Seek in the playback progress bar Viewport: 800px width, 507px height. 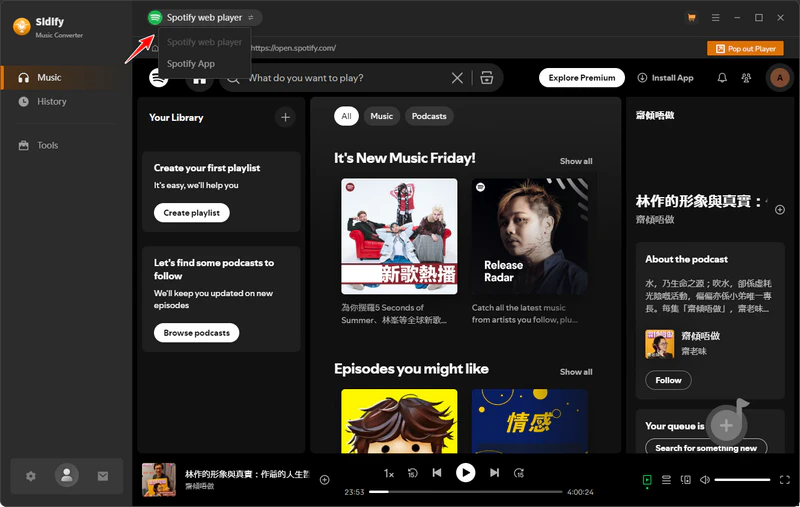tap(465, 492)
